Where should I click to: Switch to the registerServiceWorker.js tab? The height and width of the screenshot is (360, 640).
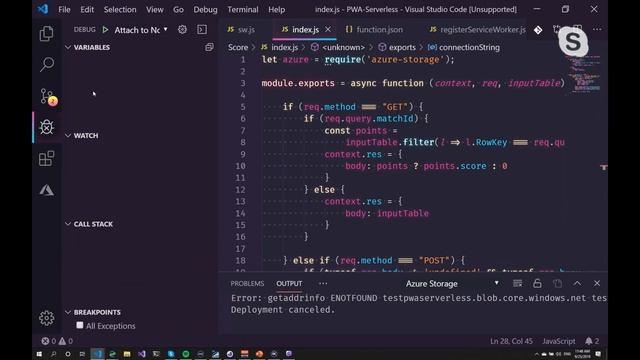[x=482, y=29]
